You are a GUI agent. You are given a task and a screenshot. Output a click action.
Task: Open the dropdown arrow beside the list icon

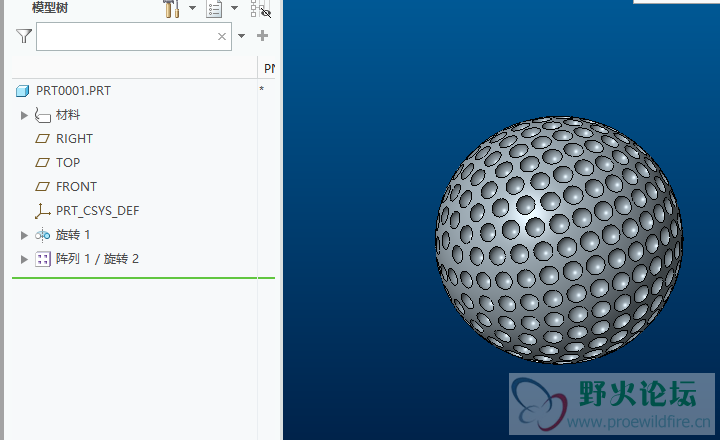coord(234,7)
